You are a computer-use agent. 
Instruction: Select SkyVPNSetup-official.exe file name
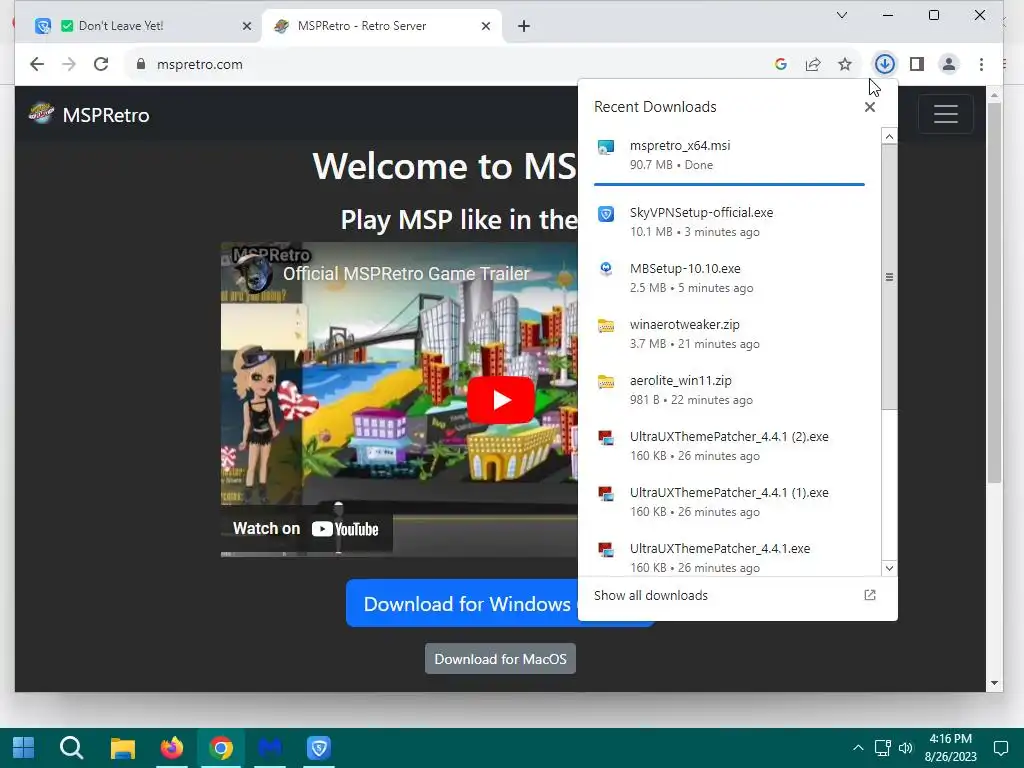coord(701,212)
